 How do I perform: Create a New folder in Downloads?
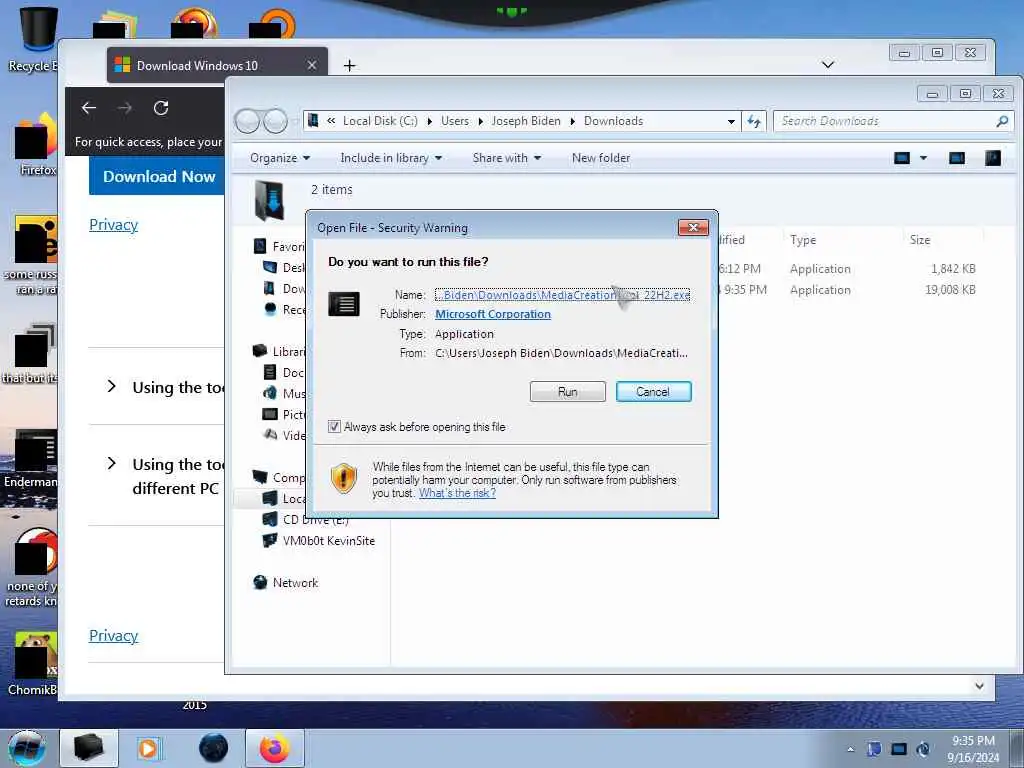601,158
